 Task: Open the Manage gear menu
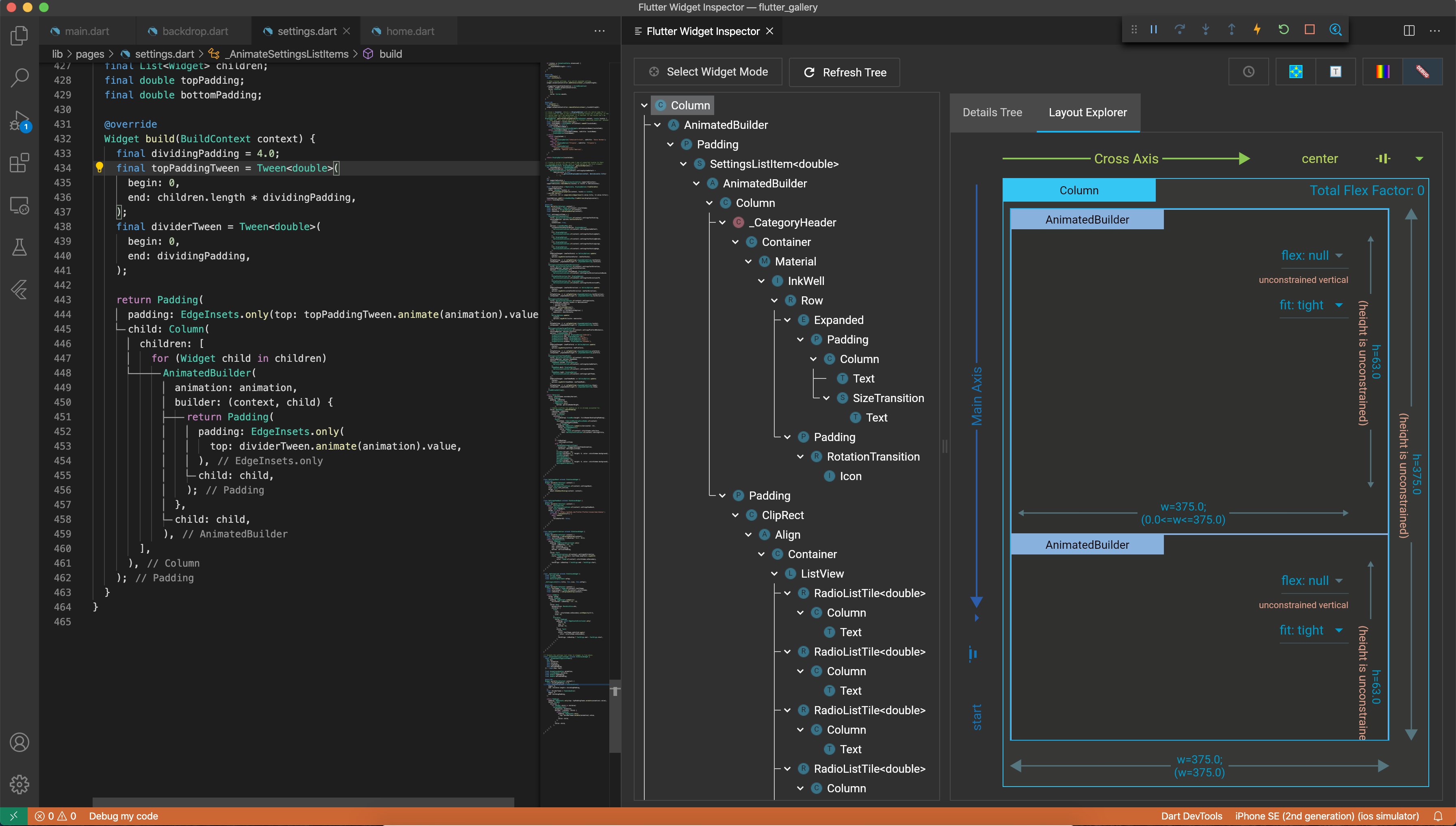click(x=19, y=784)
